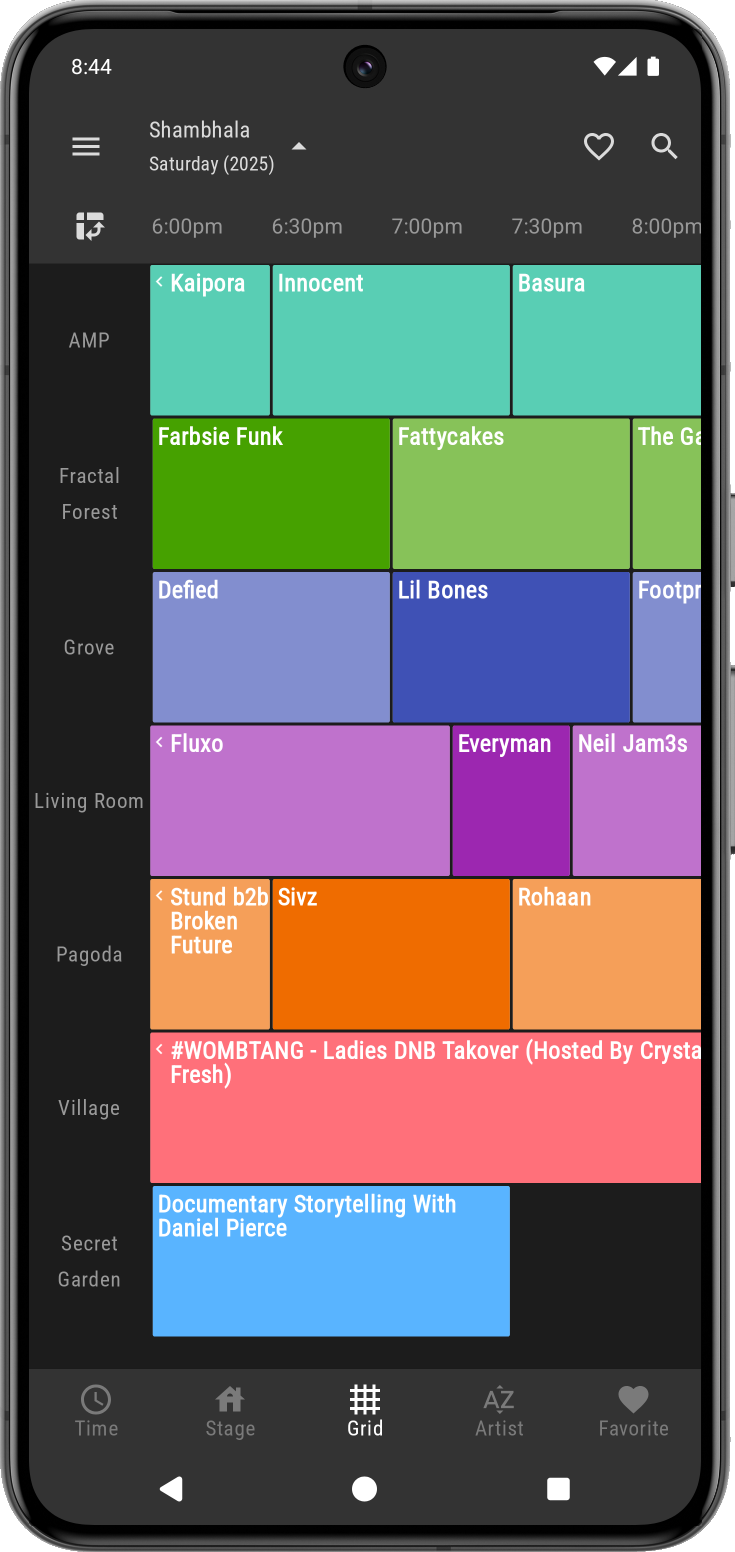Tap the jump-to-current-time icon
The image size is (735, 1552).
[x=90, y=226]
